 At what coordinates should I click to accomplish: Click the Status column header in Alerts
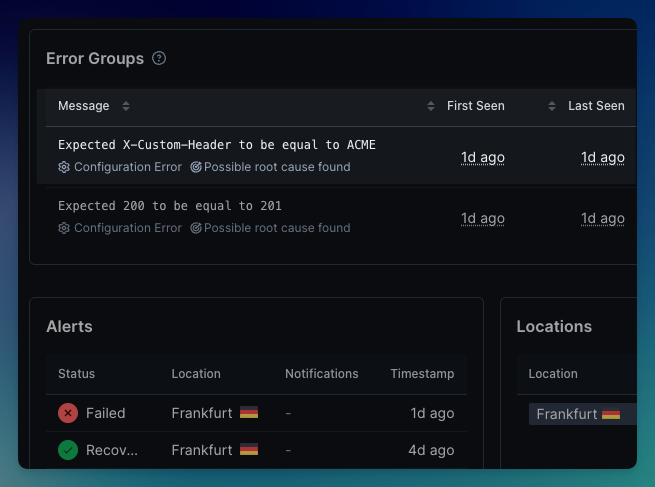[76, 374]
